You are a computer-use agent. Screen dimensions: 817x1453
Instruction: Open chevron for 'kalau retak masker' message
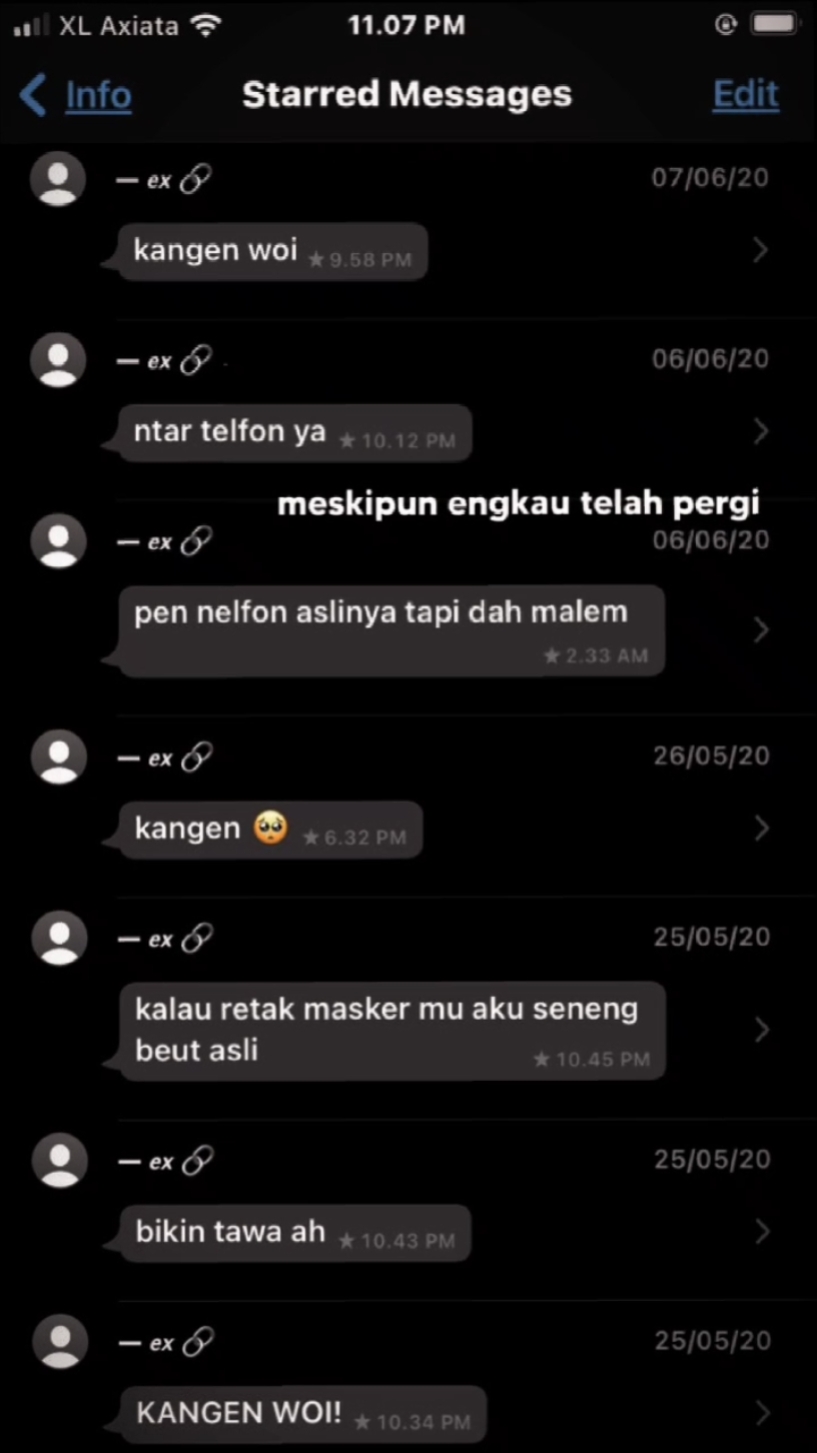click(x=760, y=1030)
